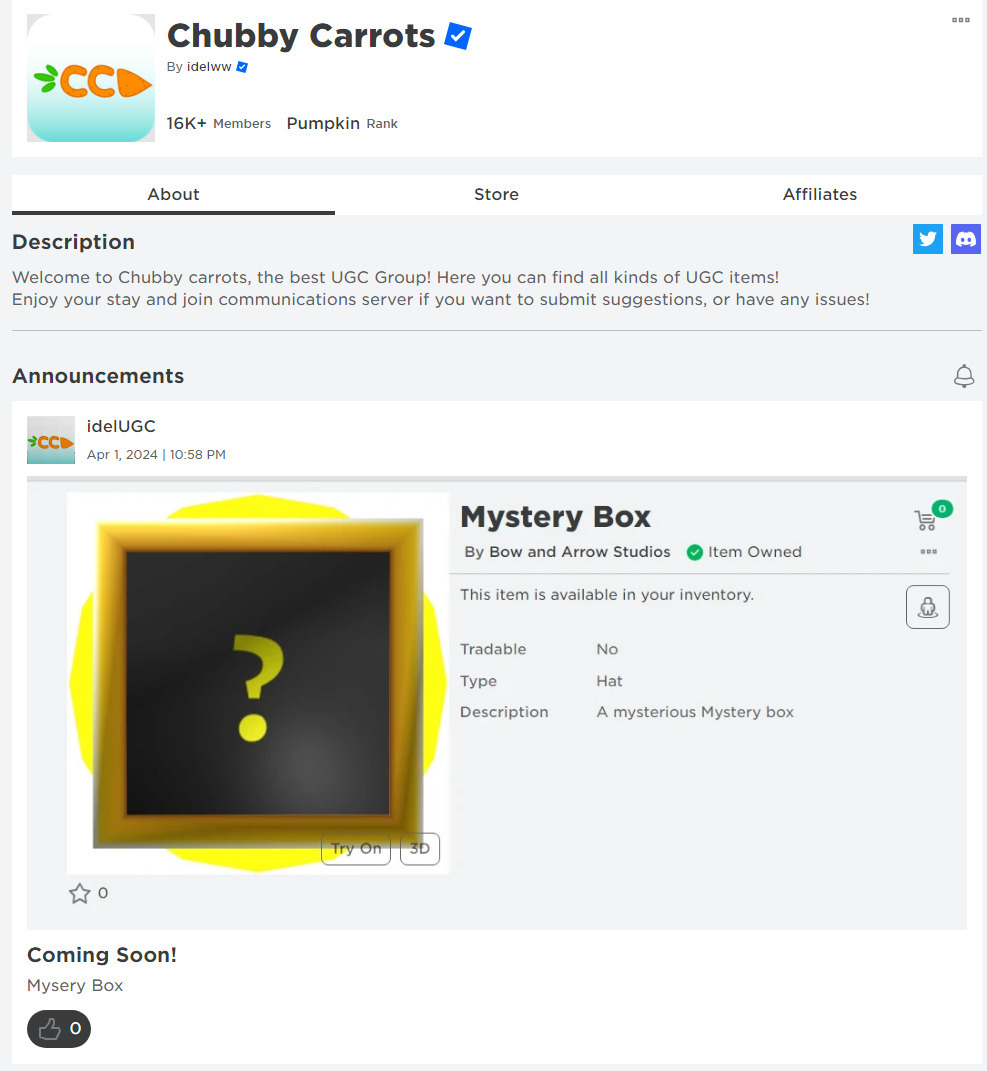This screenshot has width=987, height=1071.
Task: Click the favorite star icon
Action: click(80, 893)
